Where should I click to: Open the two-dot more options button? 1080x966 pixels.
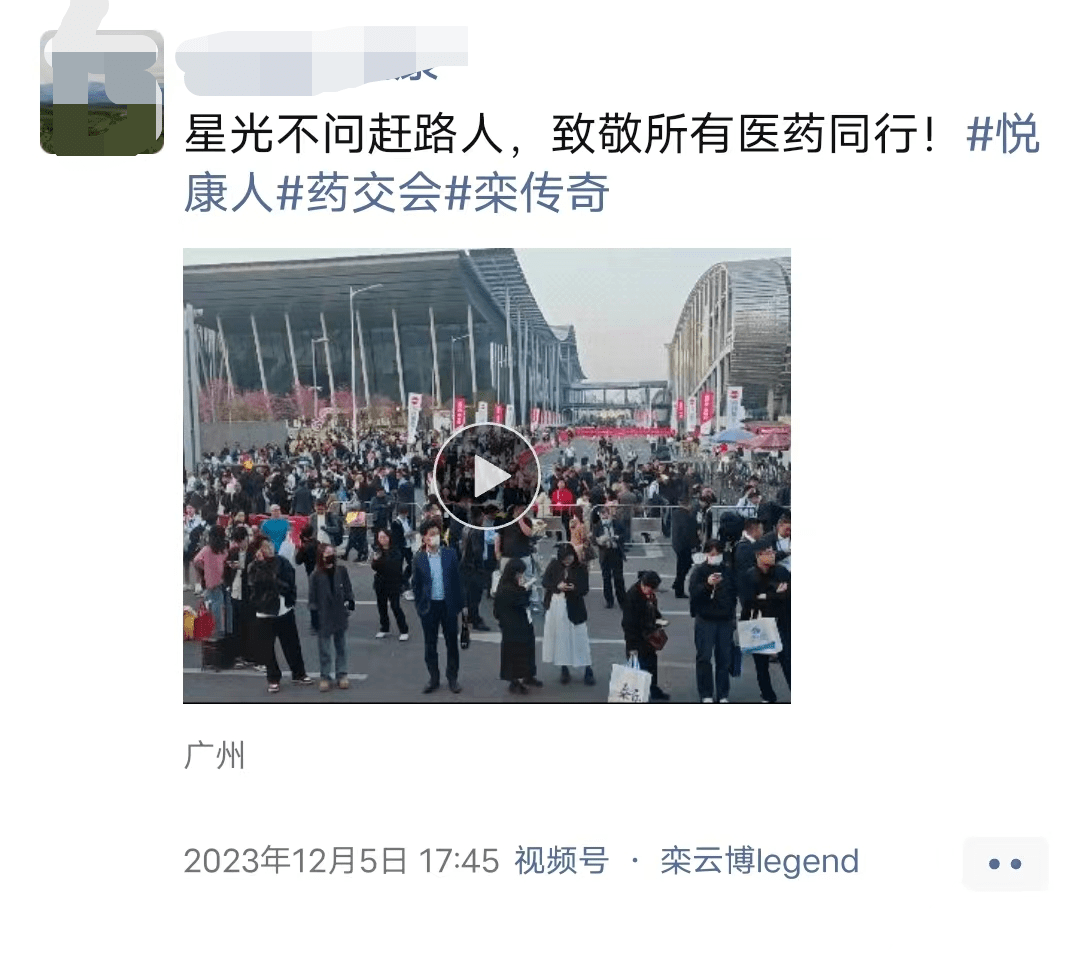(x=1005, y=863)
